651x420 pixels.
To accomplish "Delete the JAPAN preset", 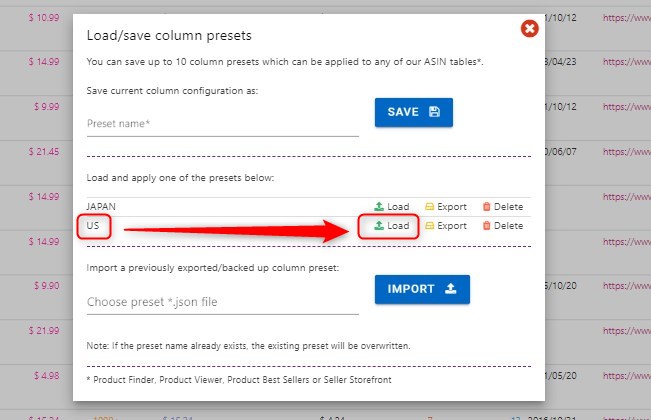I will pyautogui.click(x=503, y=207).
